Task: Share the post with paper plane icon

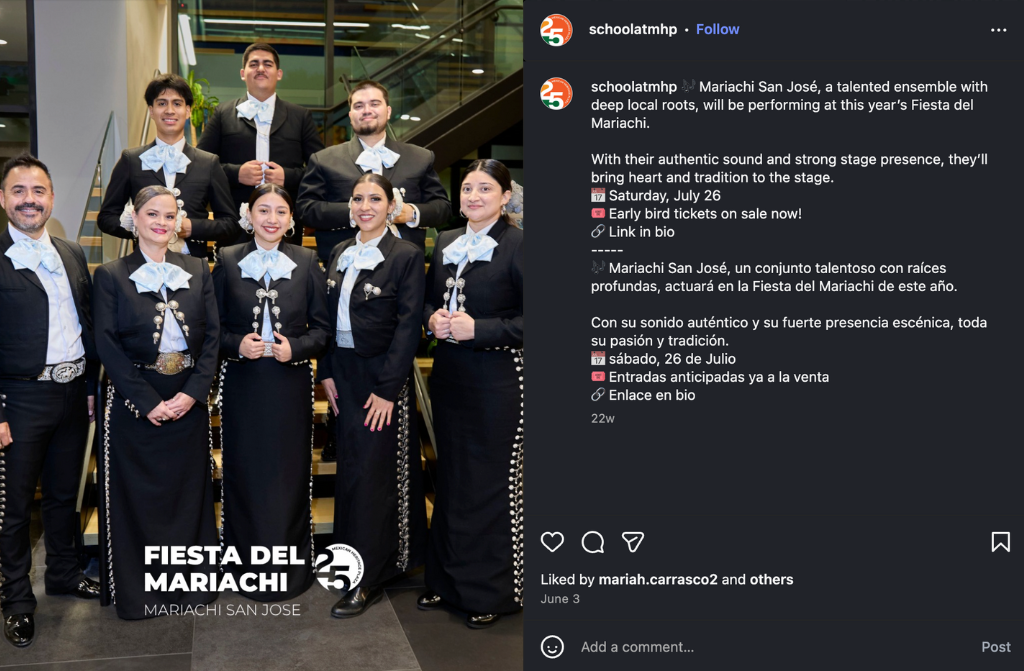Action: pos(632,542)
